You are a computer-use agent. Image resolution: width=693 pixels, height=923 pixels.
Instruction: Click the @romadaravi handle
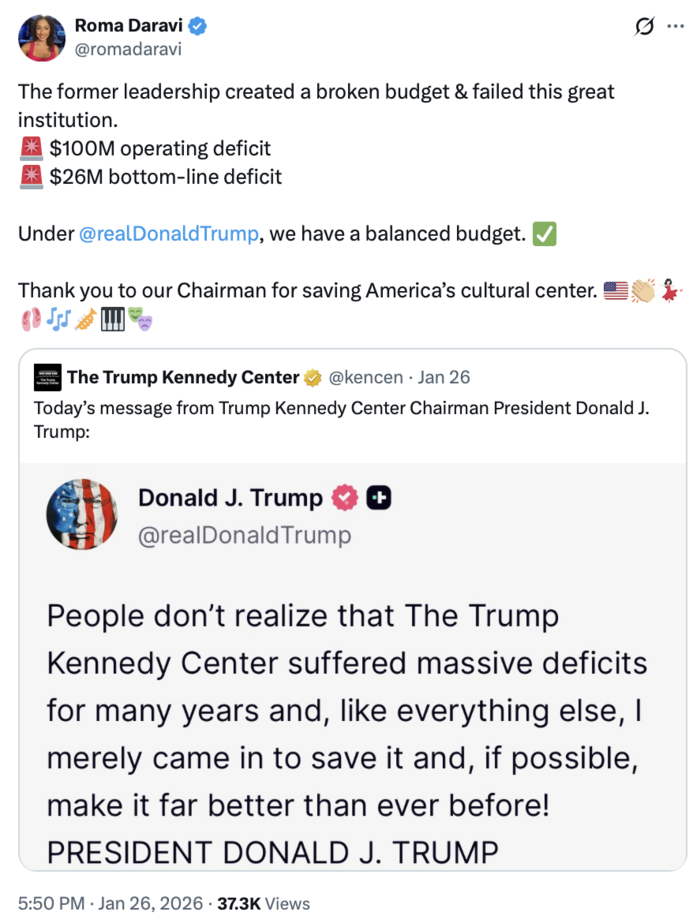coord(131,46)
